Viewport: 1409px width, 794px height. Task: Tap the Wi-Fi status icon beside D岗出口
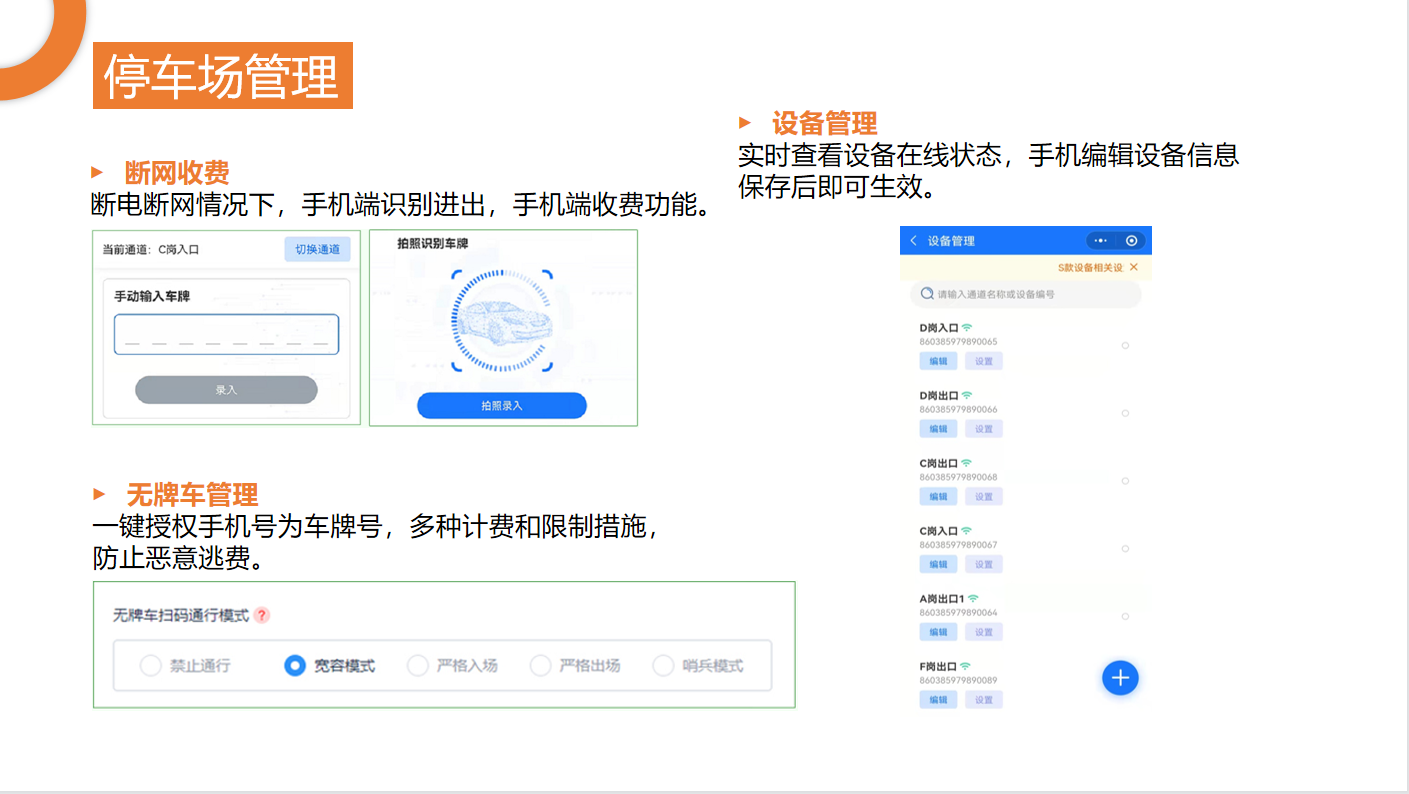coord(967,395)
